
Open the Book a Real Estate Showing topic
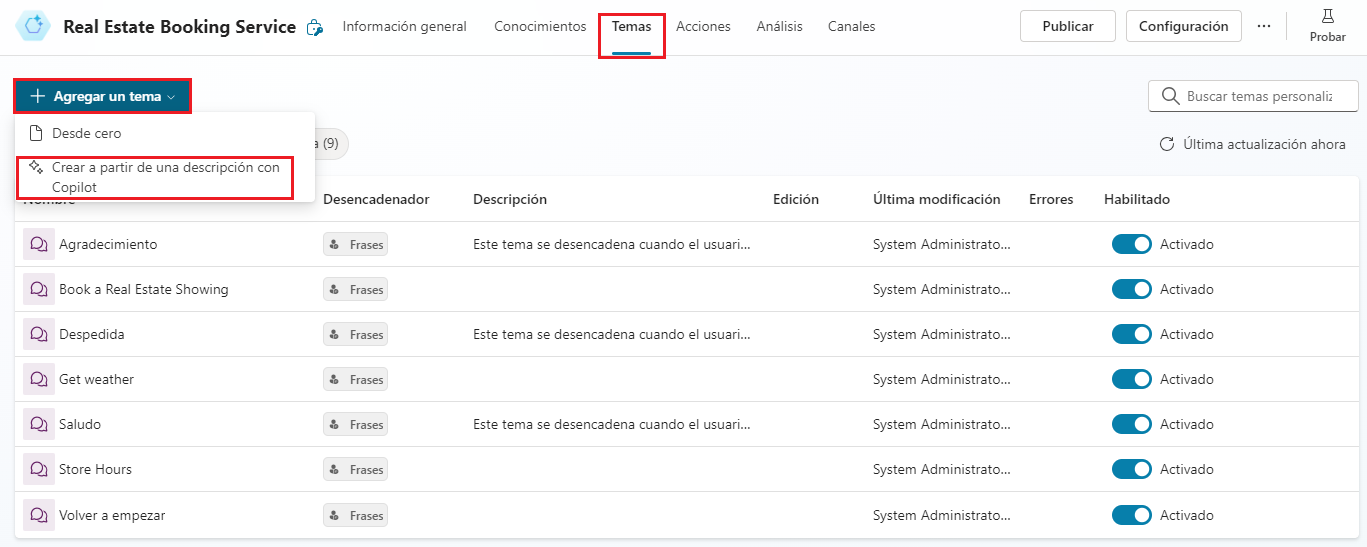point(143,289)
